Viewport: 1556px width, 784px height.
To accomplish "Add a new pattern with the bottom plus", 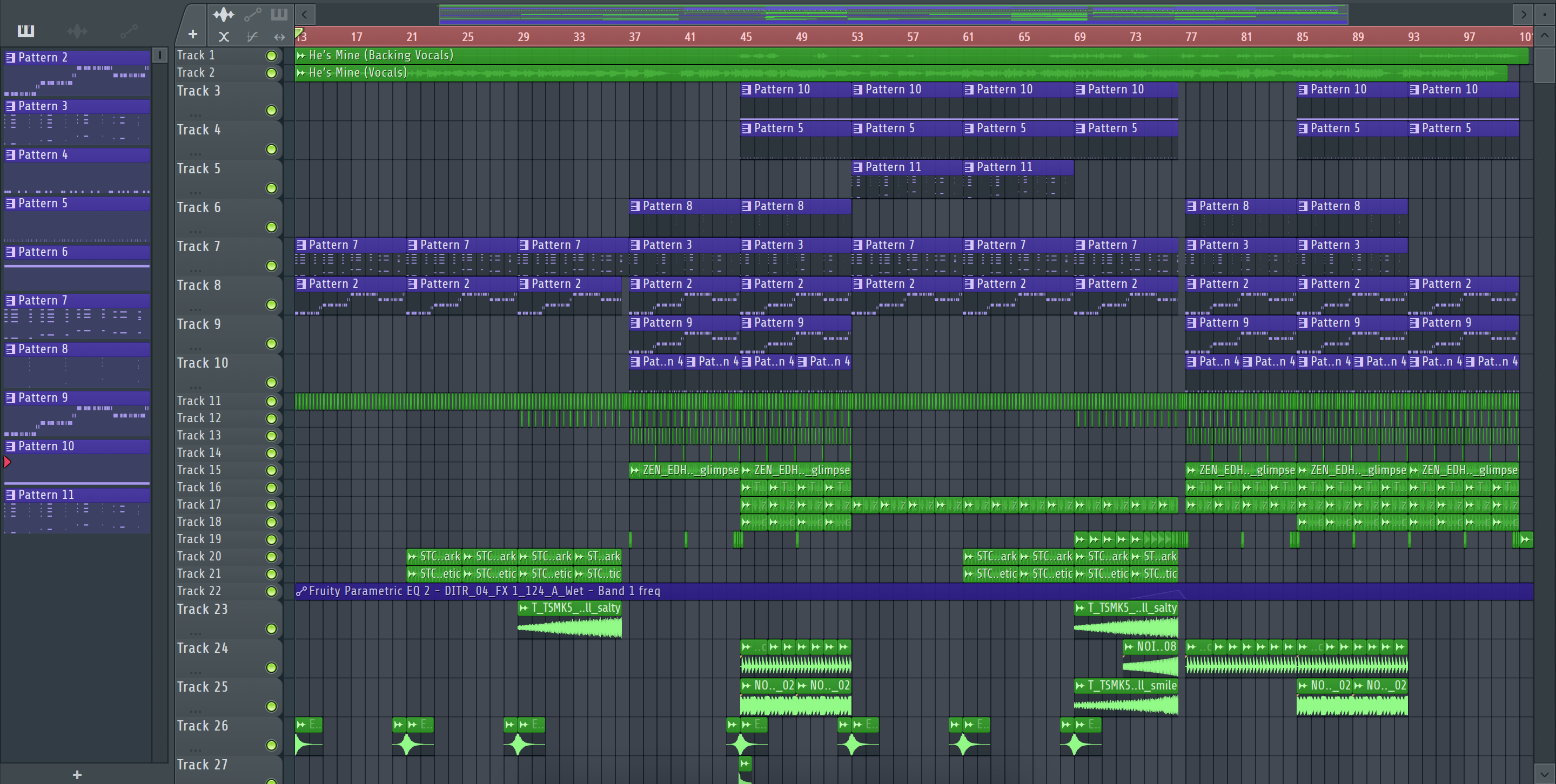I will (77, 774).
